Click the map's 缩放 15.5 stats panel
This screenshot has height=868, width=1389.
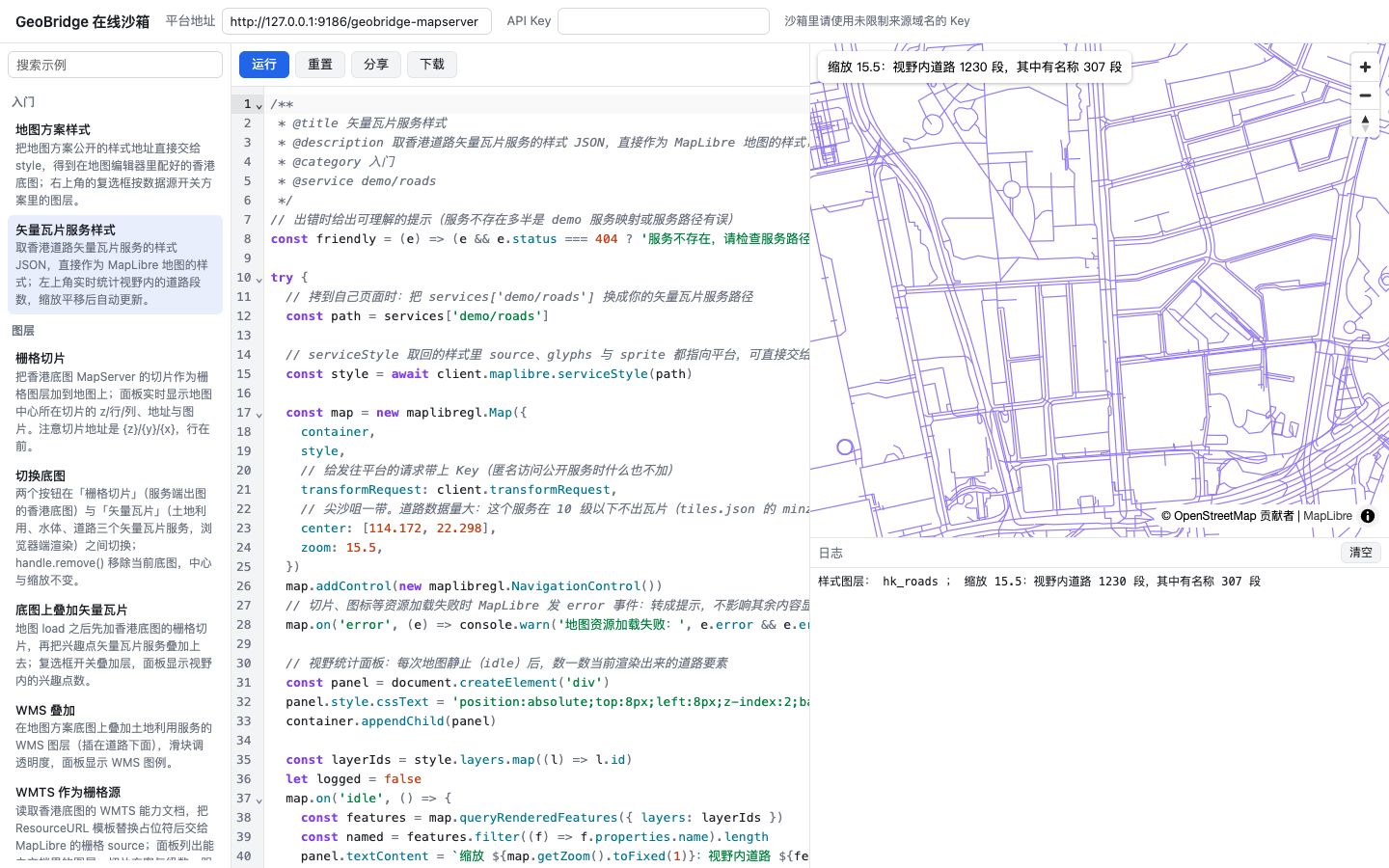coord(974,67)
